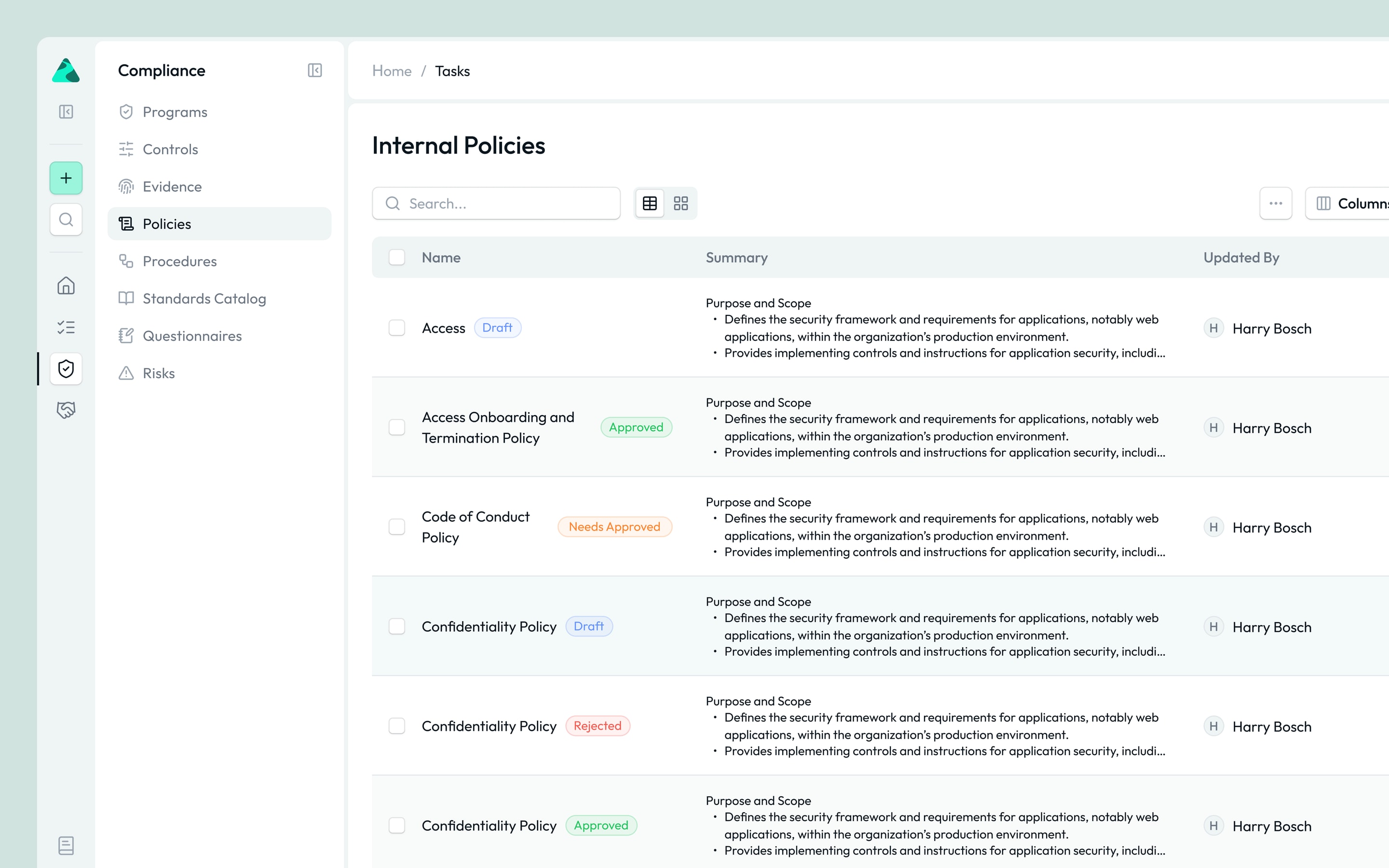Focus the Search... input field
Screen dimensions: 1389x868
[x=496, y=203]
